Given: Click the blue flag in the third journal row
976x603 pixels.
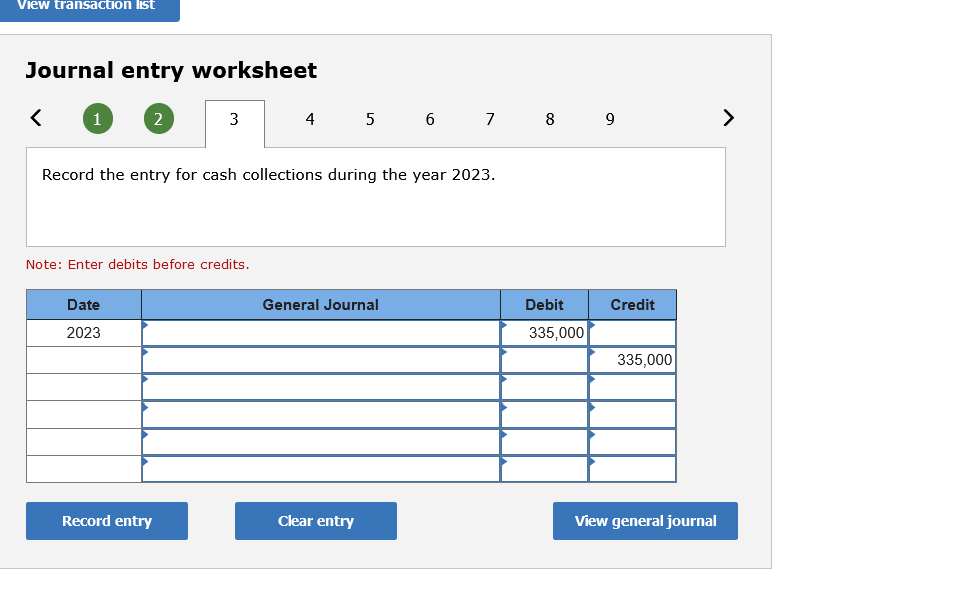Looking at the screenshot, I should [x=147, y=380].
